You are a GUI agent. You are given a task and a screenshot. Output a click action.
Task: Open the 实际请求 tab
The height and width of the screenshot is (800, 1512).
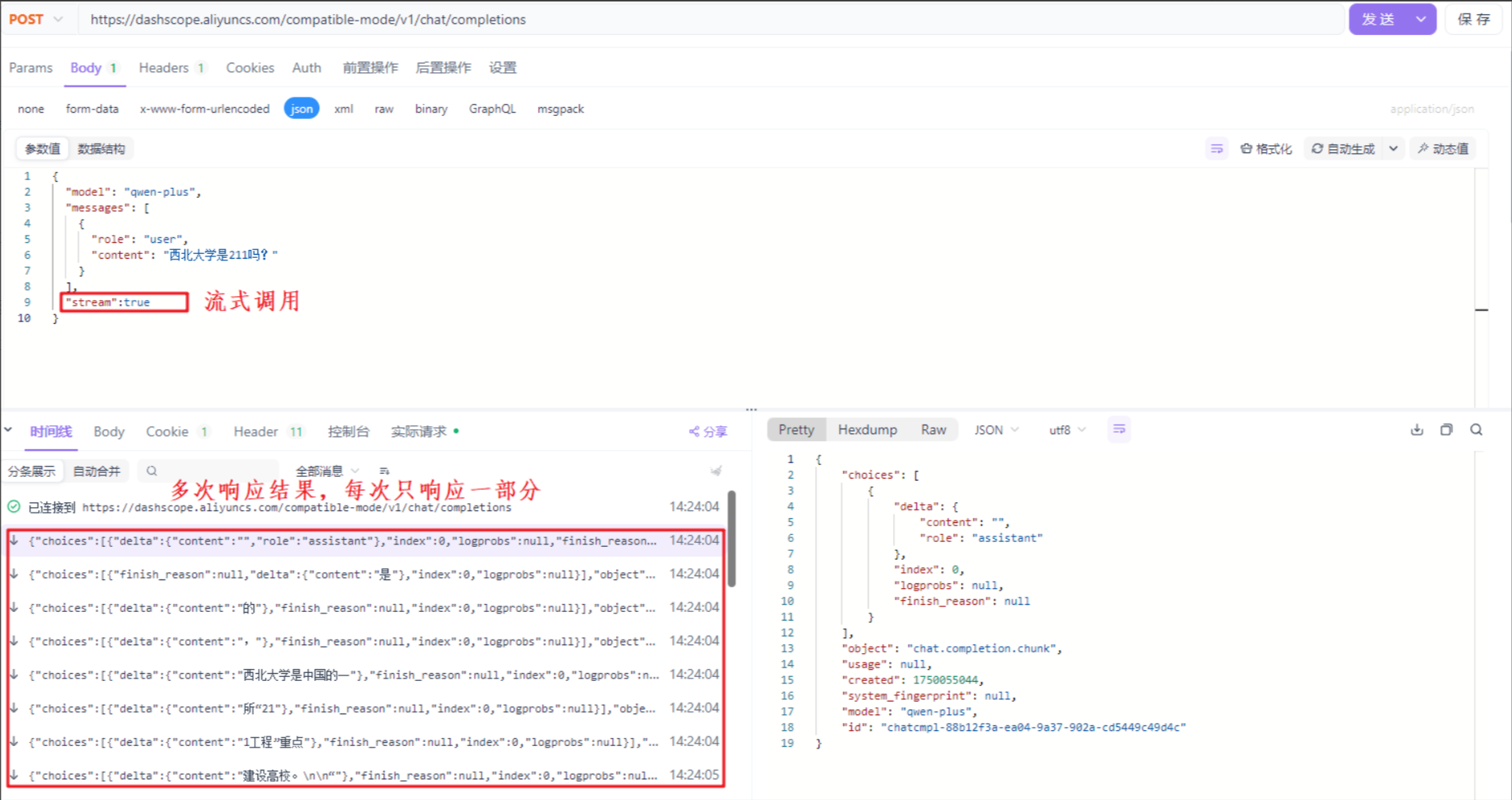[424, 432]
